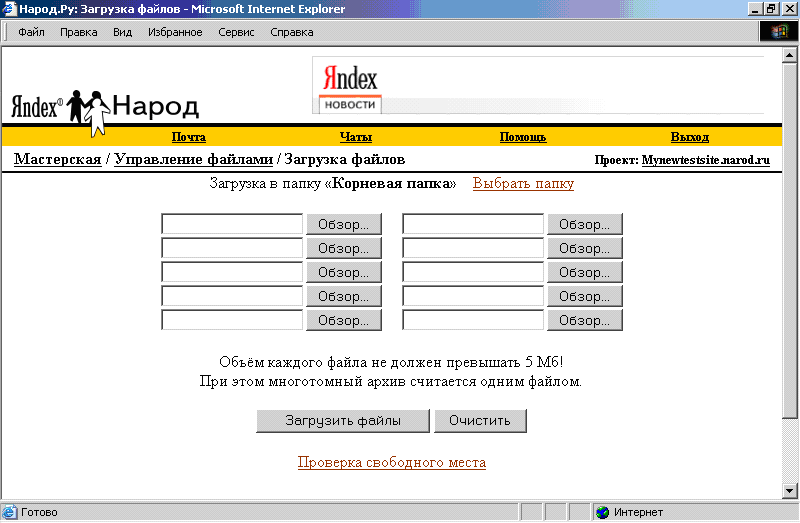
Task: Click Обзор for the first right field
Action: [585, 225]
